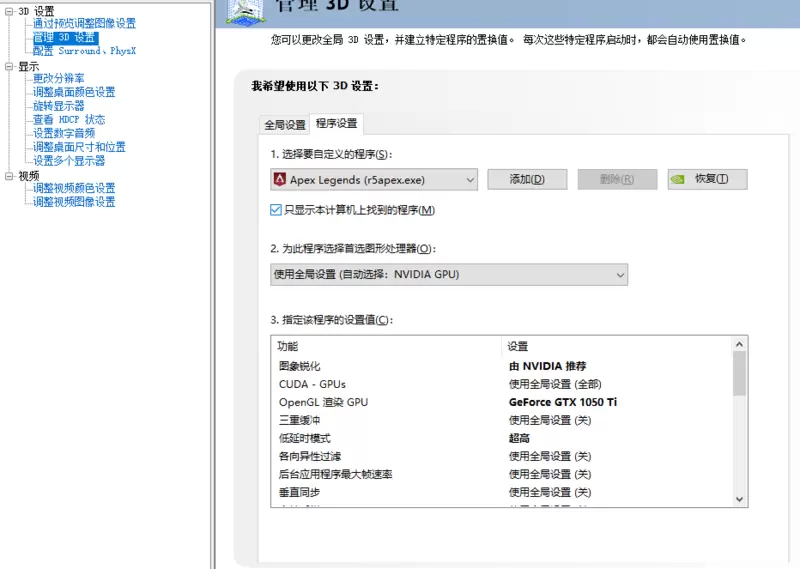Image resolution: width=800 pixels, height=569 pixels.
Task: Select the 低延时模式 feature row
Action: click(x=502, y=438)
